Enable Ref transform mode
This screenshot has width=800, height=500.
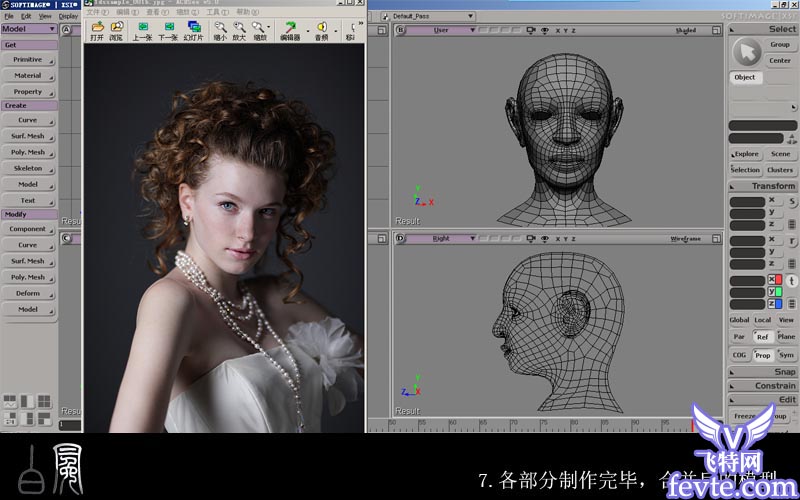pos(762,337)
